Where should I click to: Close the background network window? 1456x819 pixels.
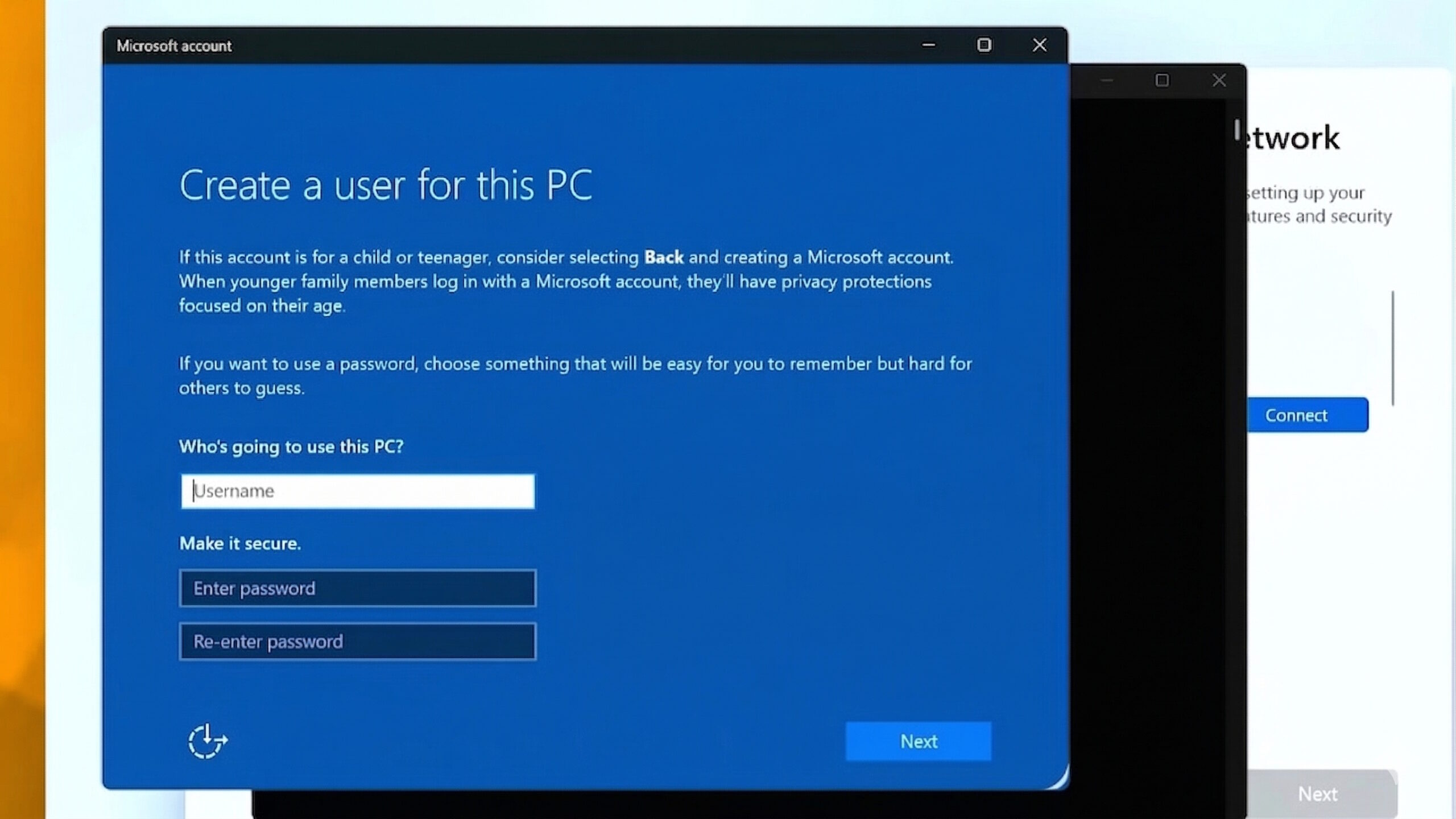[1219, 80]
